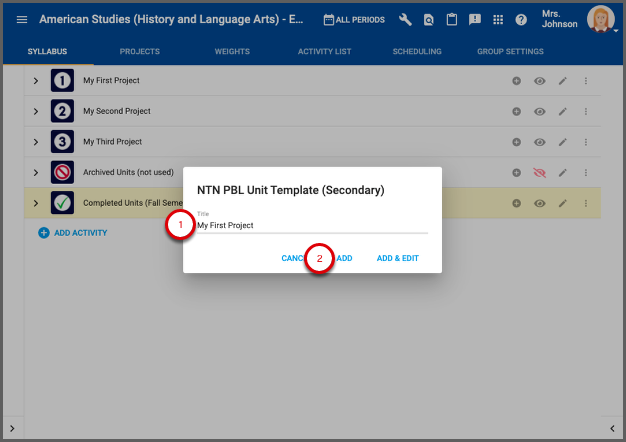Open the hamburger navigation menu
Image resolution: width=626 pixels, height=442 pixels.
pyautogui.click(x=22, y=20)
